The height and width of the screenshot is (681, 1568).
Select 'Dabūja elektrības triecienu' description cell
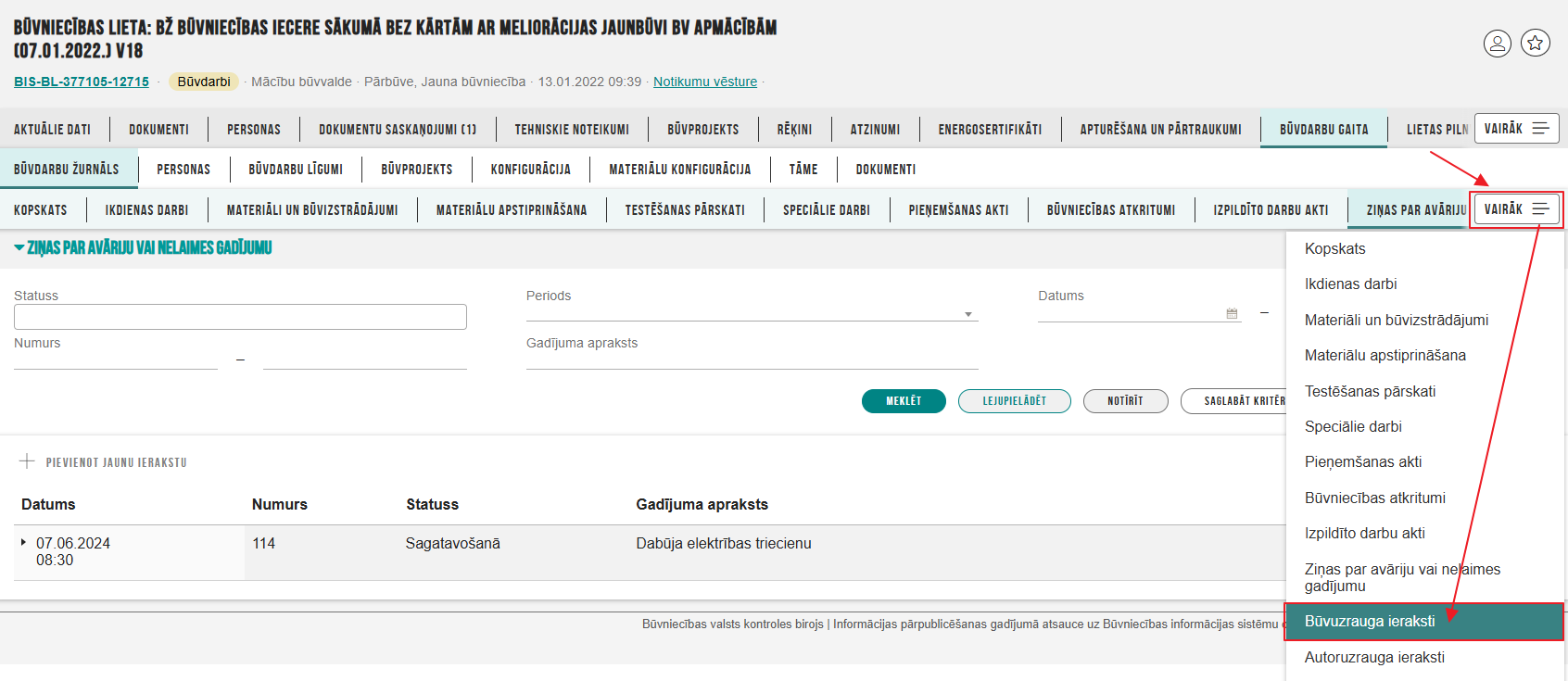point(723,543)
